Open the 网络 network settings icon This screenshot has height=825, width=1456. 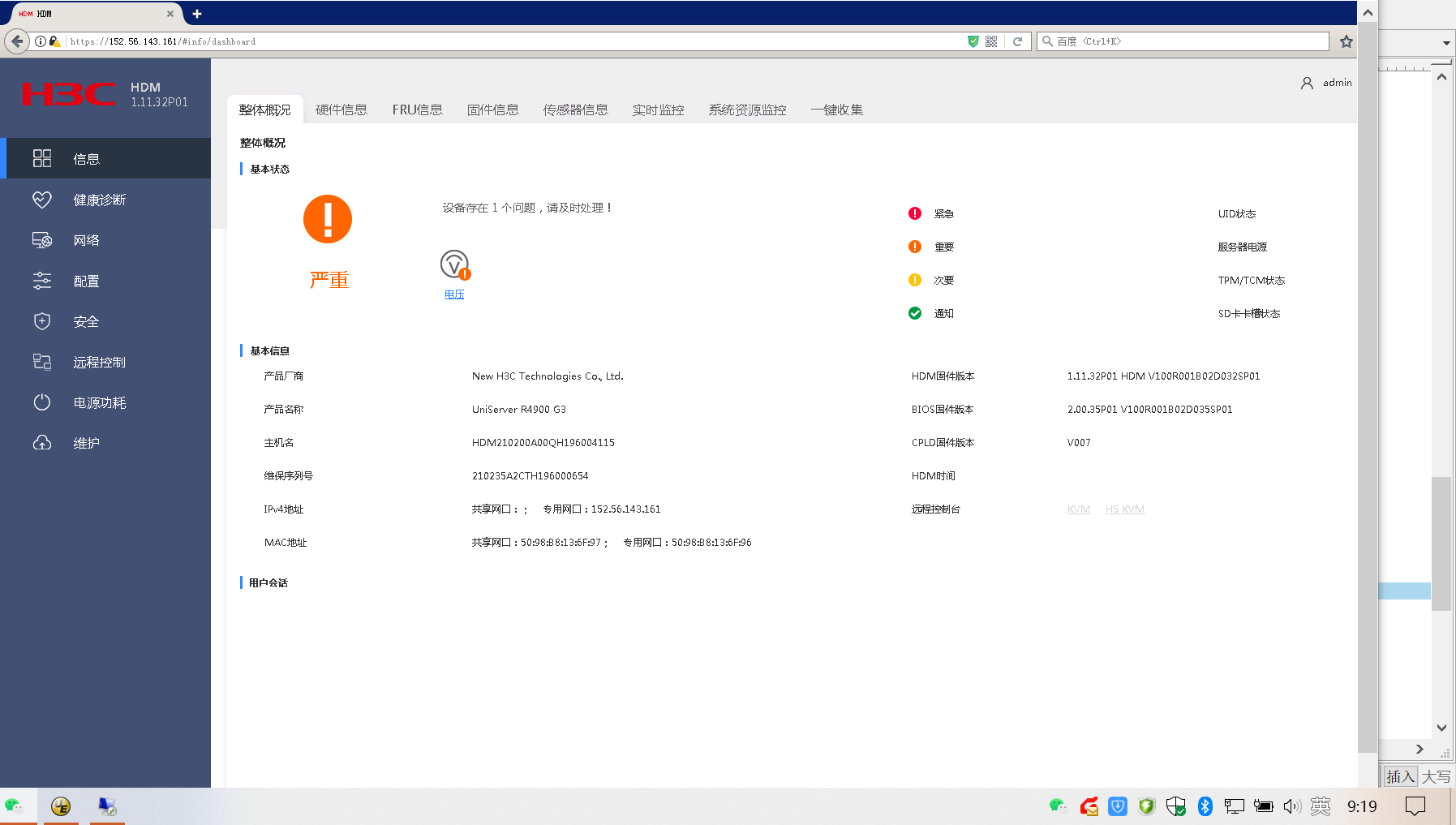pyautogui.click(x=42, y=240)
